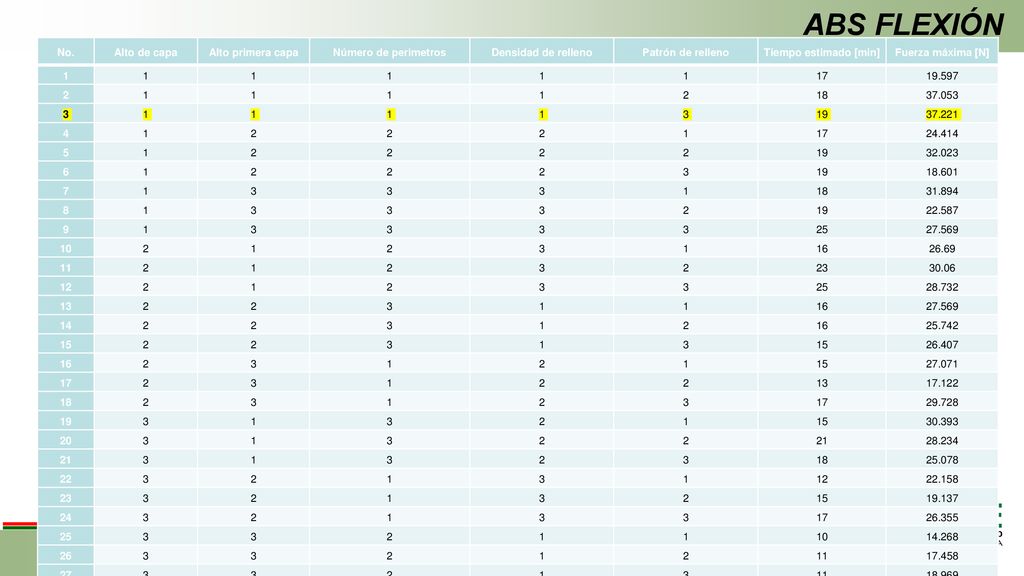Viewport: 1024px width, 576px height.
Task: Click the force value 25.078
Action: (942, 460)
